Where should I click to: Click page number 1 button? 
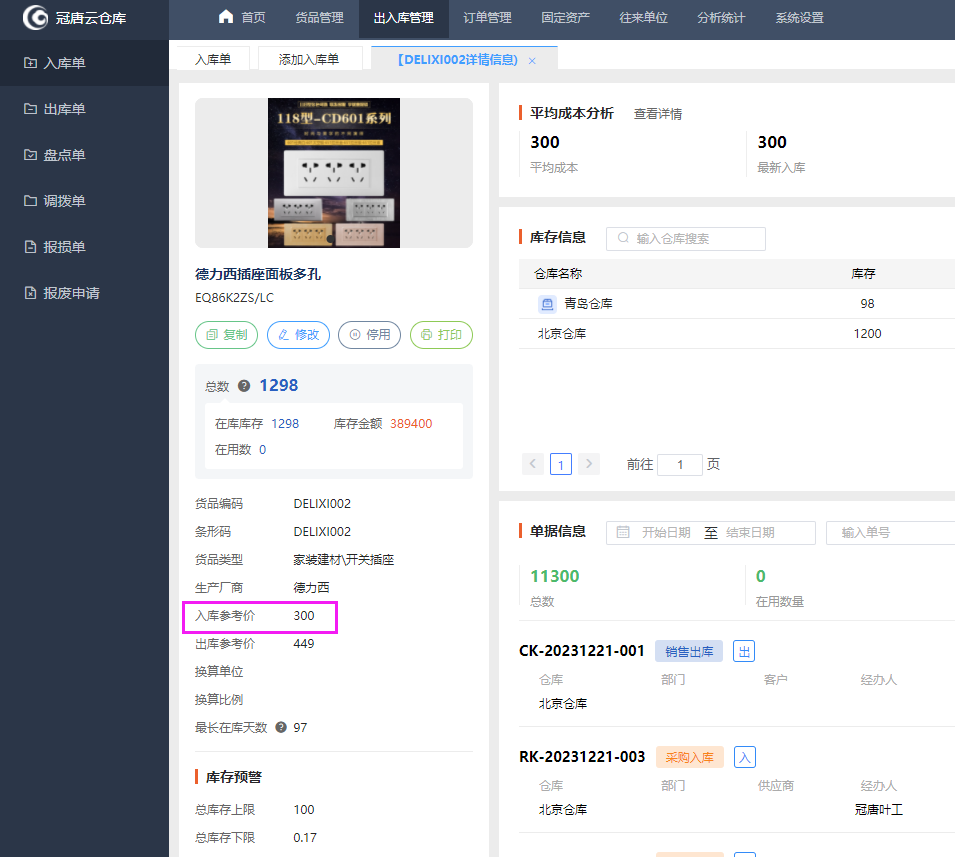click(561, 464)
